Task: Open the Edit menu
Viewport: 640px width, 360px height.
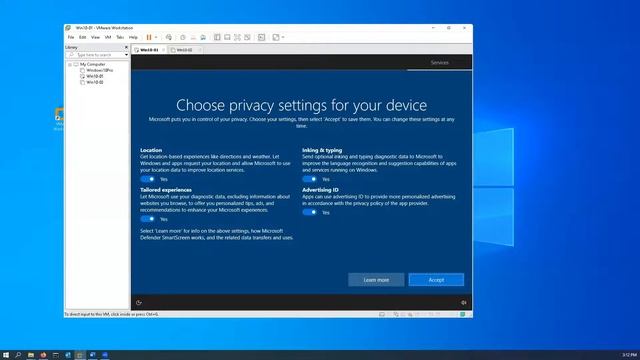Action: tap(82, 37)
